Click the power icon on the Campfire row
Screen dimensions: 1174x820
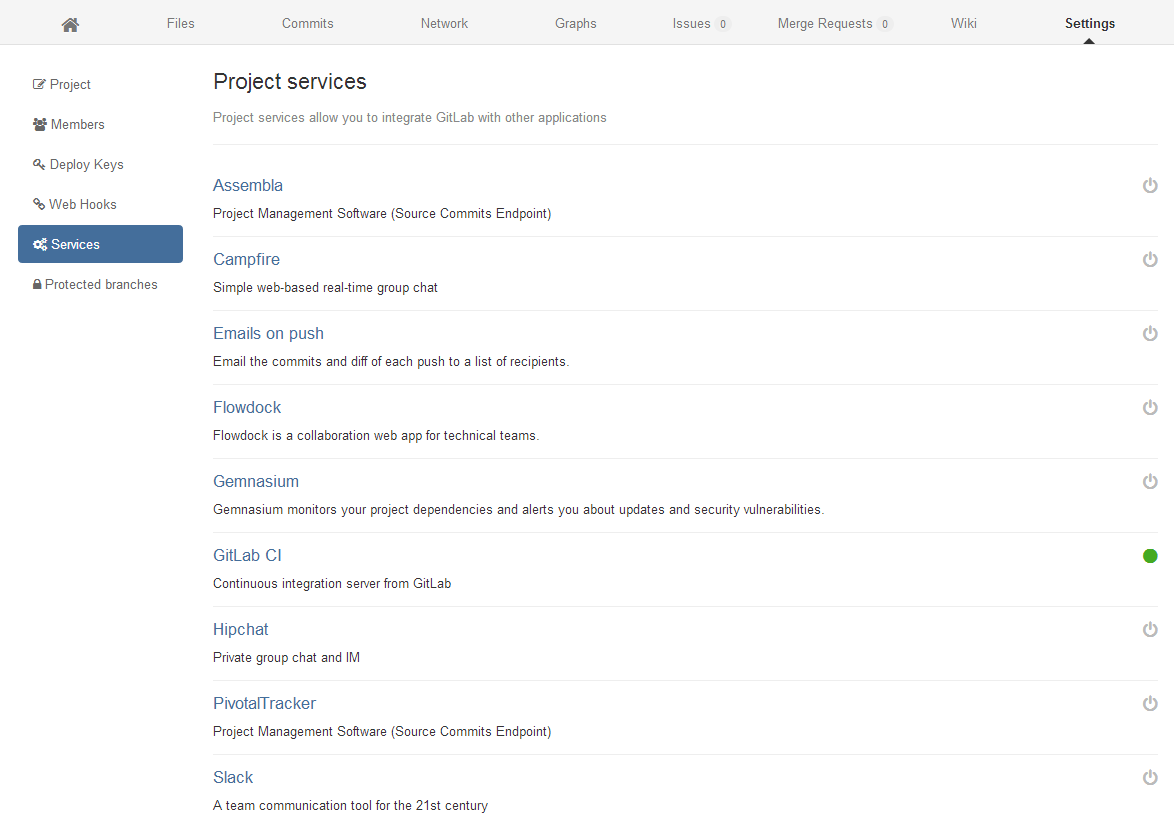click(x=1150, y=259)
